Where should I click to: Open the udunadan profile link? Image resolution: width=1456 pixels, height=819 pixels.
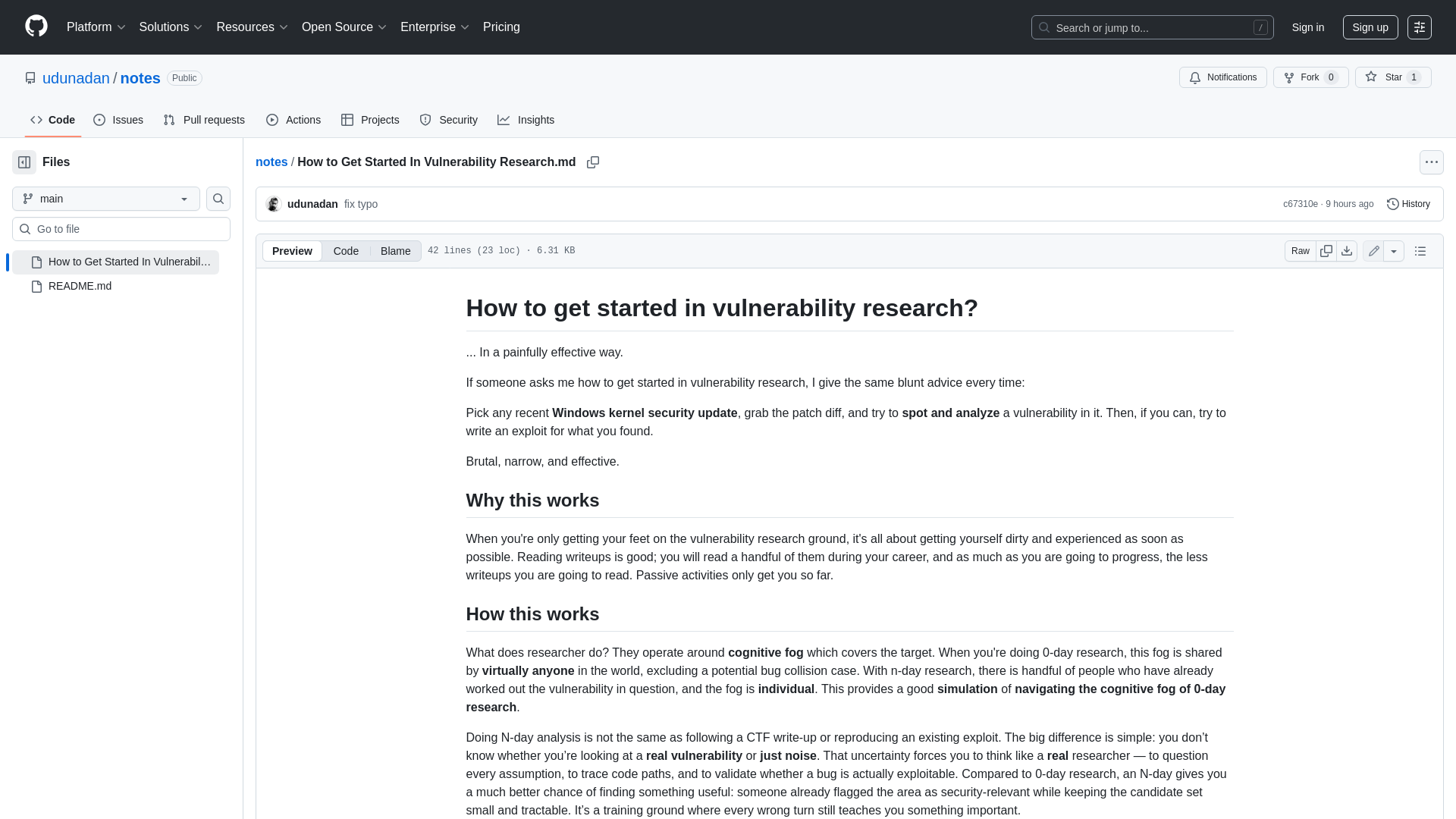click(x=76, y=78)
